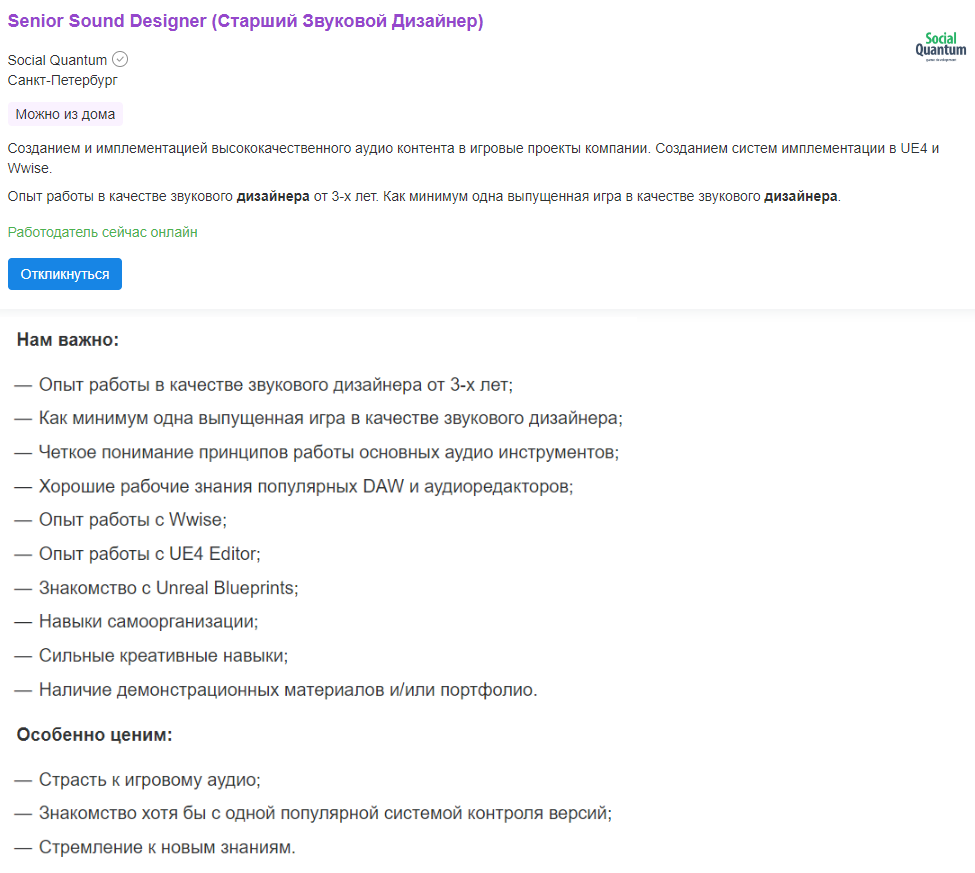This screenshot has height=873, width=975.
Task: Click the "Страсть к игровому аудио" line
Action: tap(149, 780)
